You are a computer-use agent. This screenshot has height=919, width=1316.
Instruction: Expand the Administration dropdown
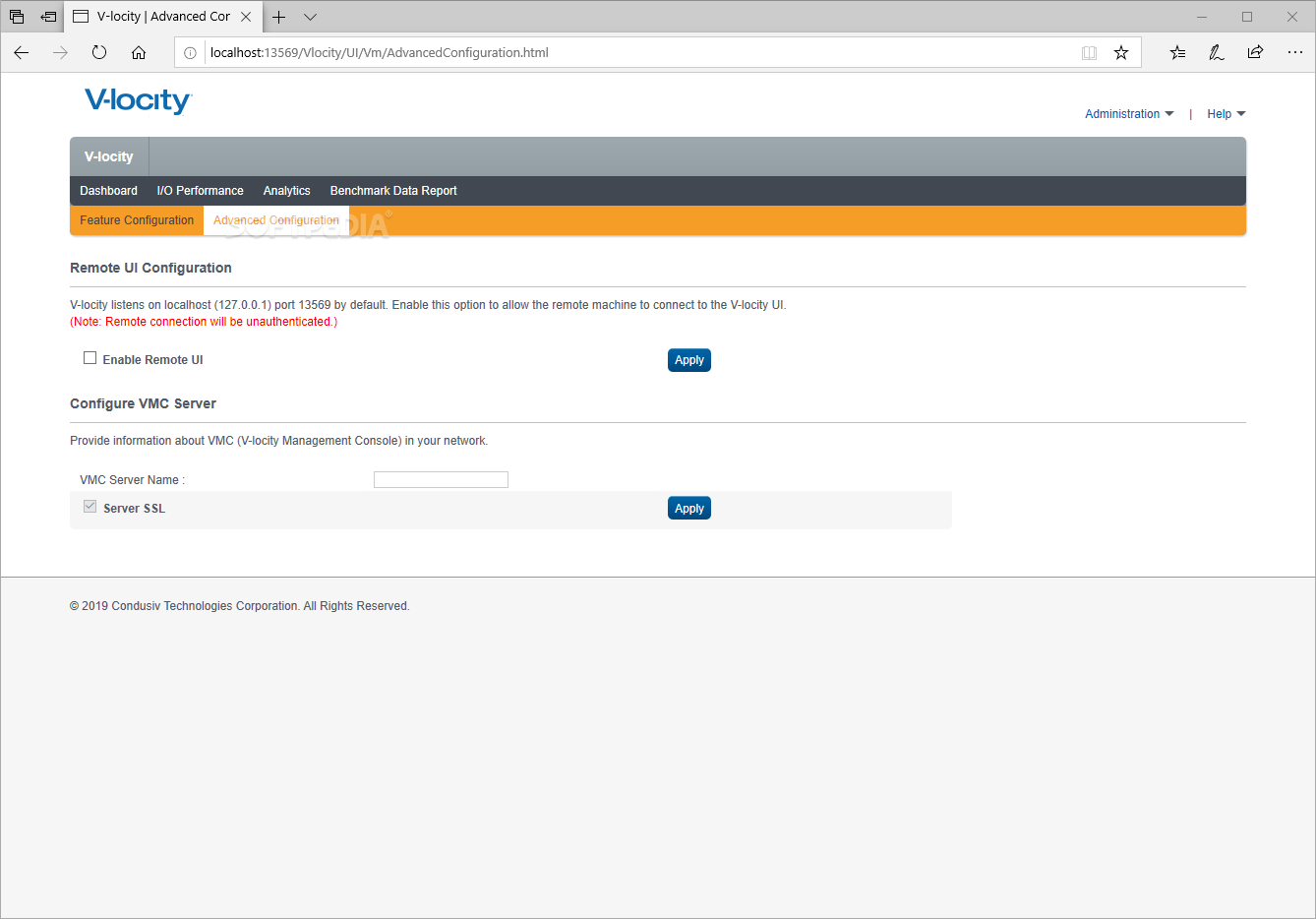coord(1129,114)
